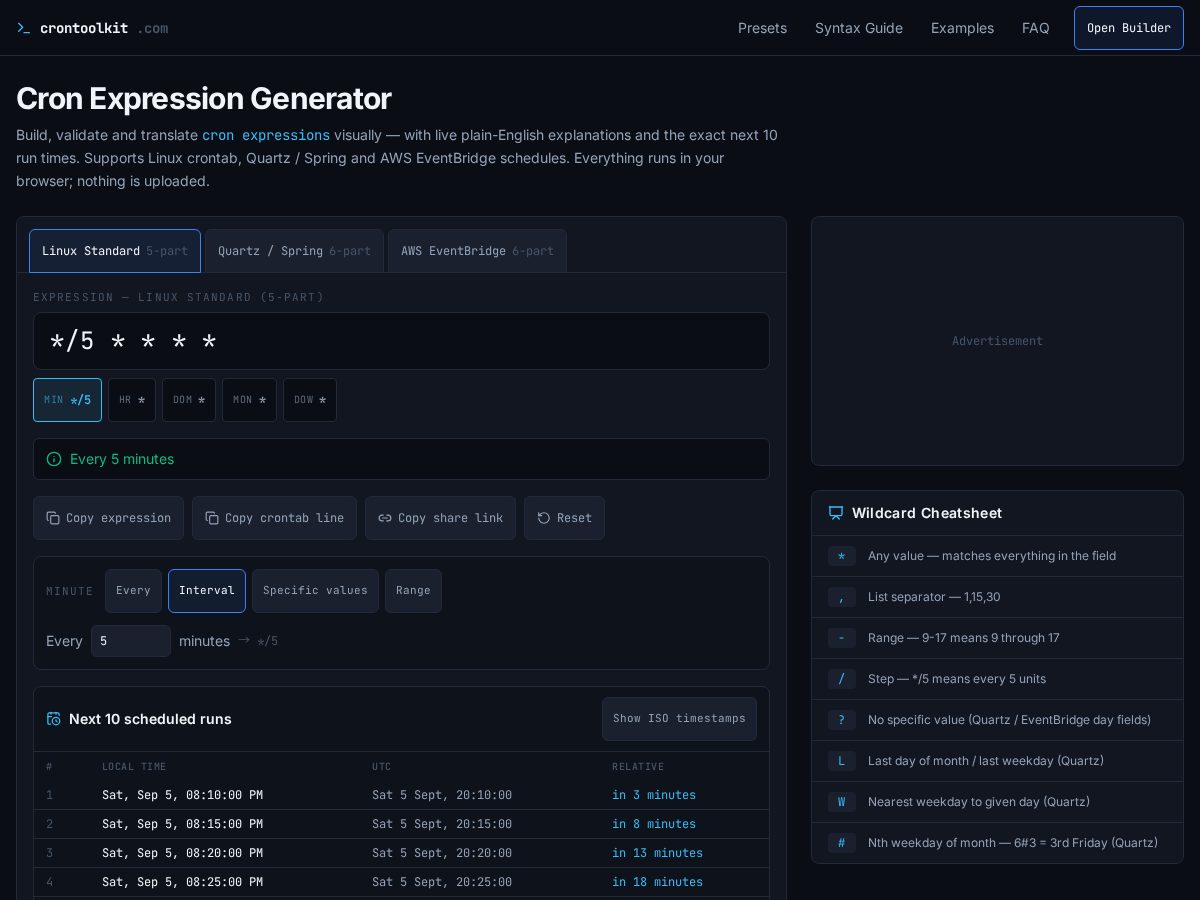
Task: Click the cron expression text box
Action: (401, 341)
